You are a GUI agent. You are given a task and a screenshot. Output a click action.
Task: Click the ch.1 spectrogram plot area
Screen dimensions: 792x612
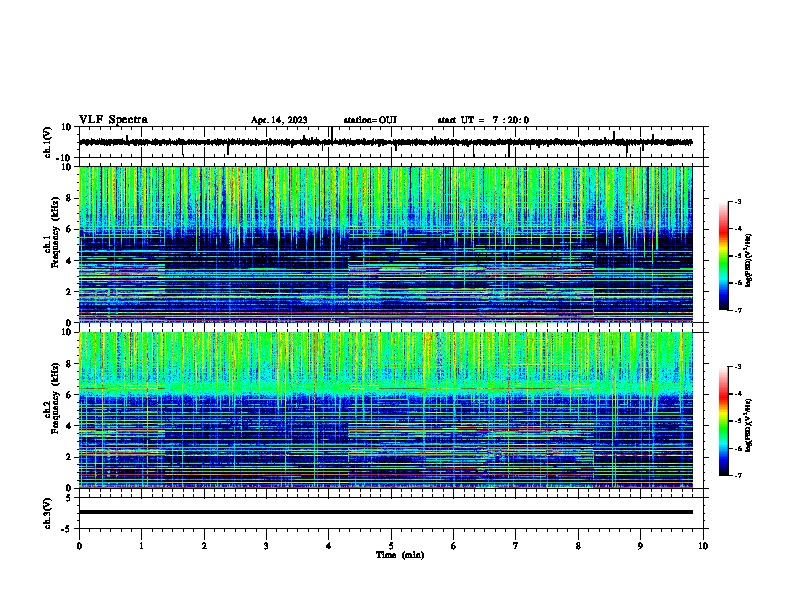coord(385,244)
